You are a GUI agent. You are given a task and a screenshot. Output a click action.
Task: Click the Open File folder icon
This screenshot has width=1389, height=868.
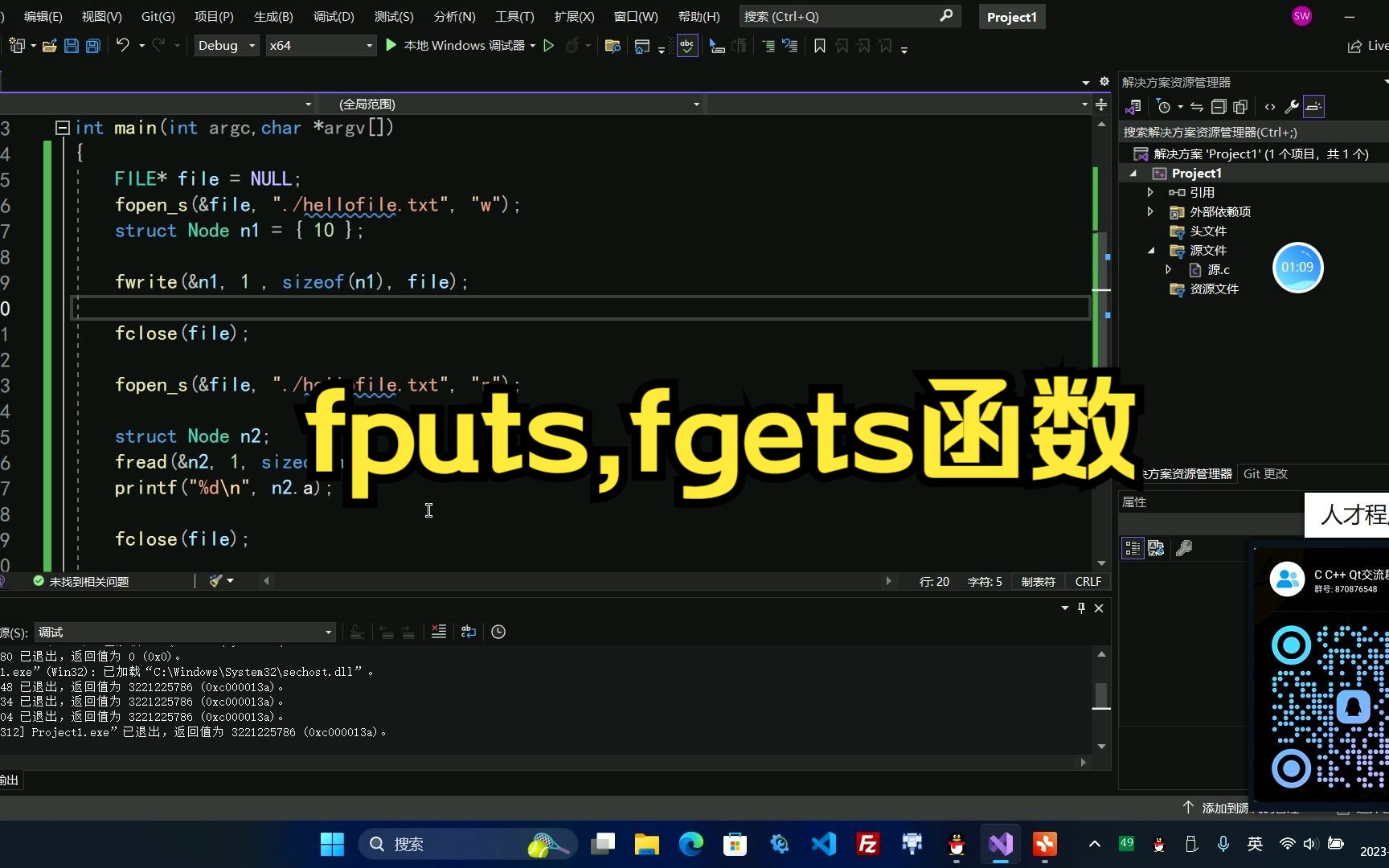[49, 46]
